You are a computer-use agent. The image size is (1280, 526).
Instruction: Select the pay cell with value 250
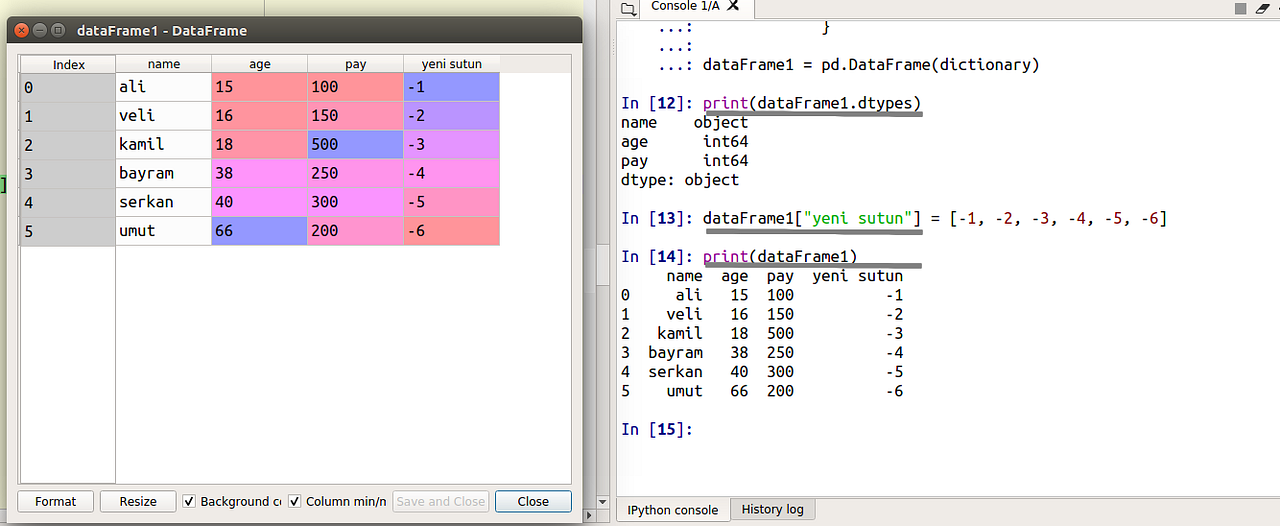click(x=356, y=173)
